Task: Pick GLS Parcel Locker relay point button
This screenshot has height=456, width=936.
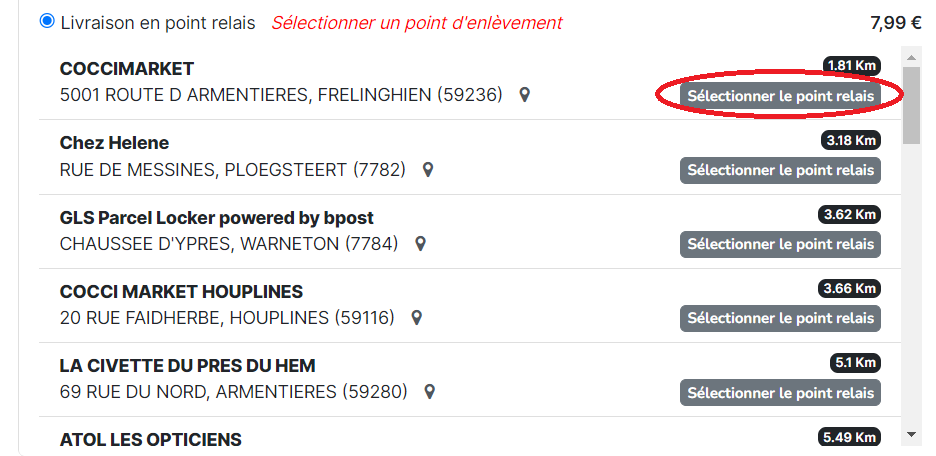Action: click(x=780, y=244)
